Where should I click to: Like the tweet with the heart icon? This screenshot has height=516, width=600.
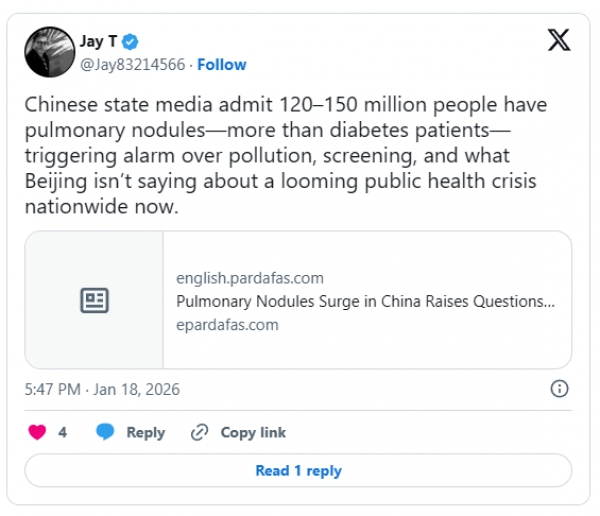pos(37,433)
